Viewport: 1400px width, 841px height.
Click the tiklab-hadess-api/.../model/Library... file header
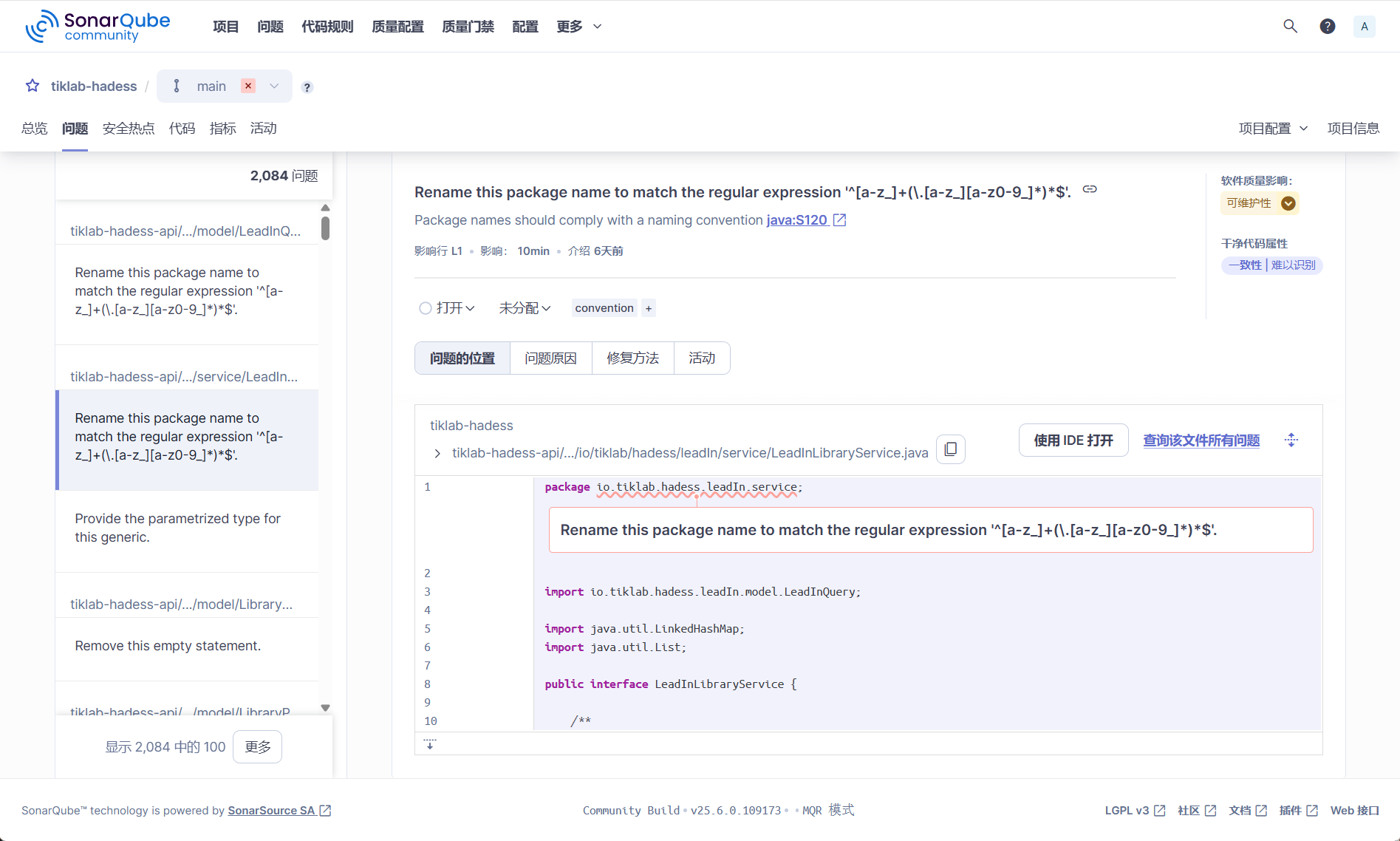coord(182,605)
